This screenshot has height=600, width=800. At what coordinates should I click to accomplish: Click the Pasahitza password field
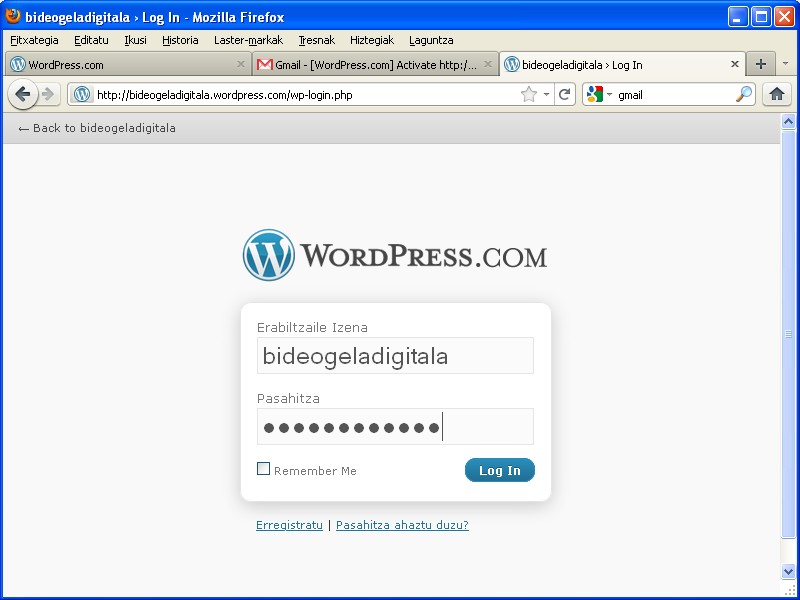[395, 427]
